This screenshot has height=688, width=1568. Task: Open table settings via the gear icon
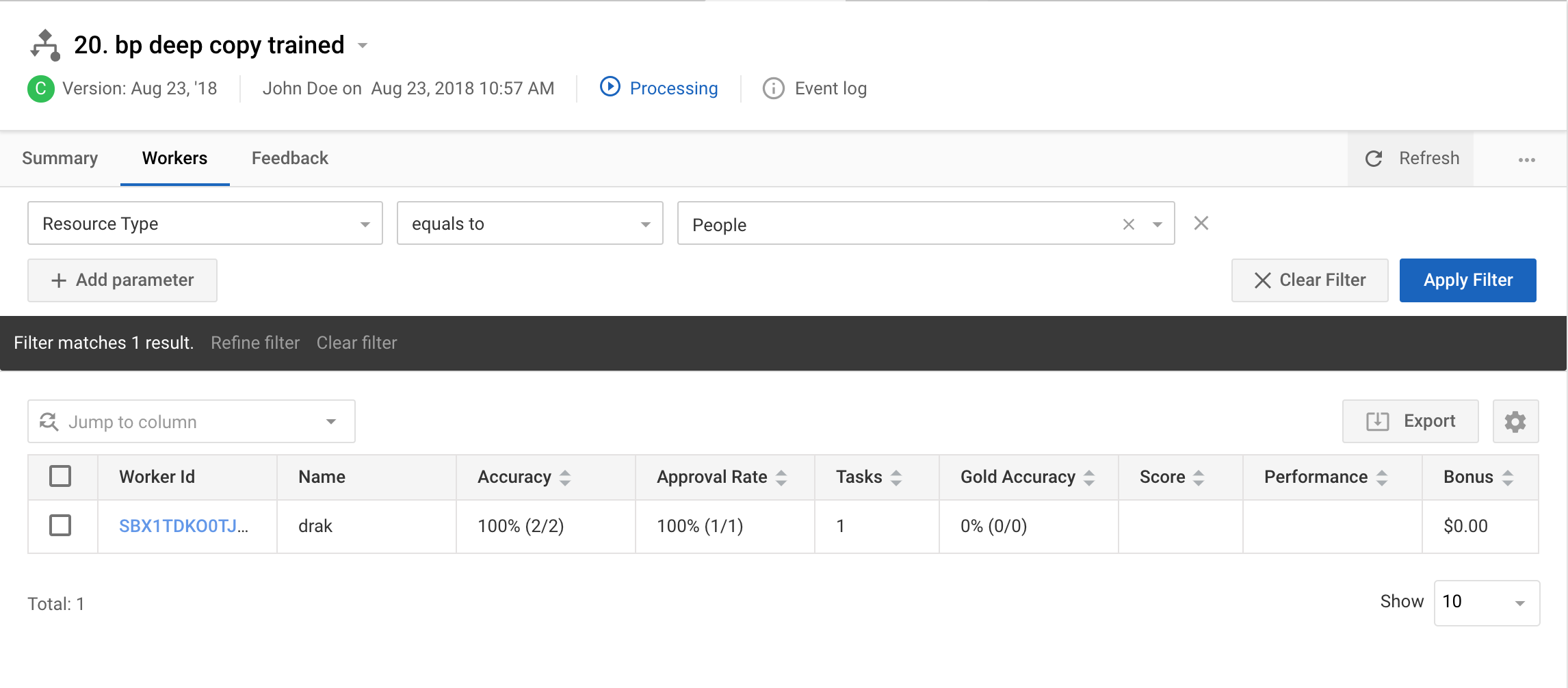click(x=1515, y=421)
